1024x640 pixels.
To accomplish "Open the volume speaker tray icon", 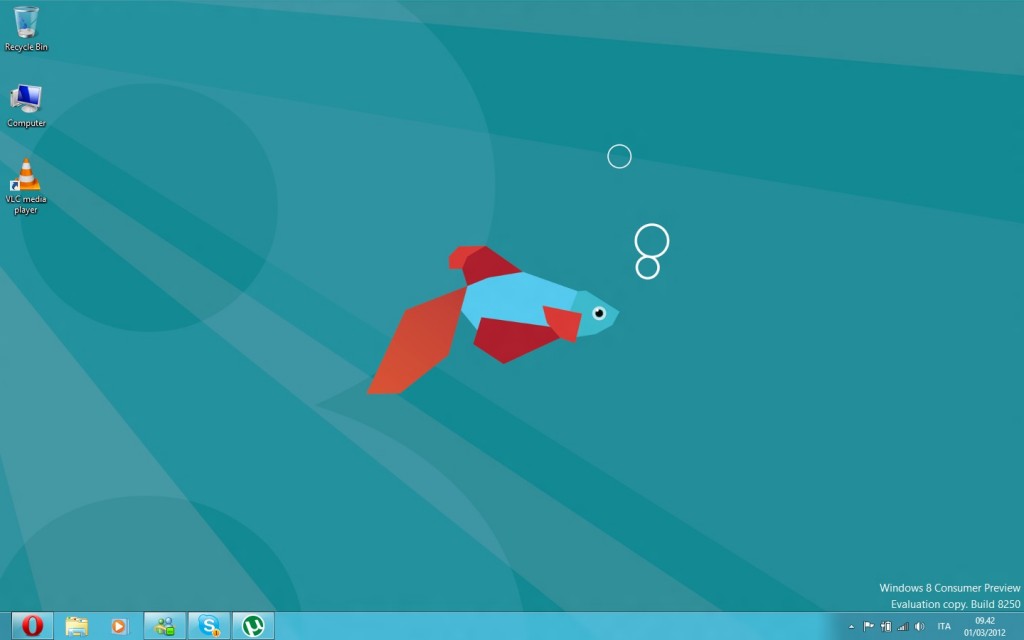I will [920, 626].
